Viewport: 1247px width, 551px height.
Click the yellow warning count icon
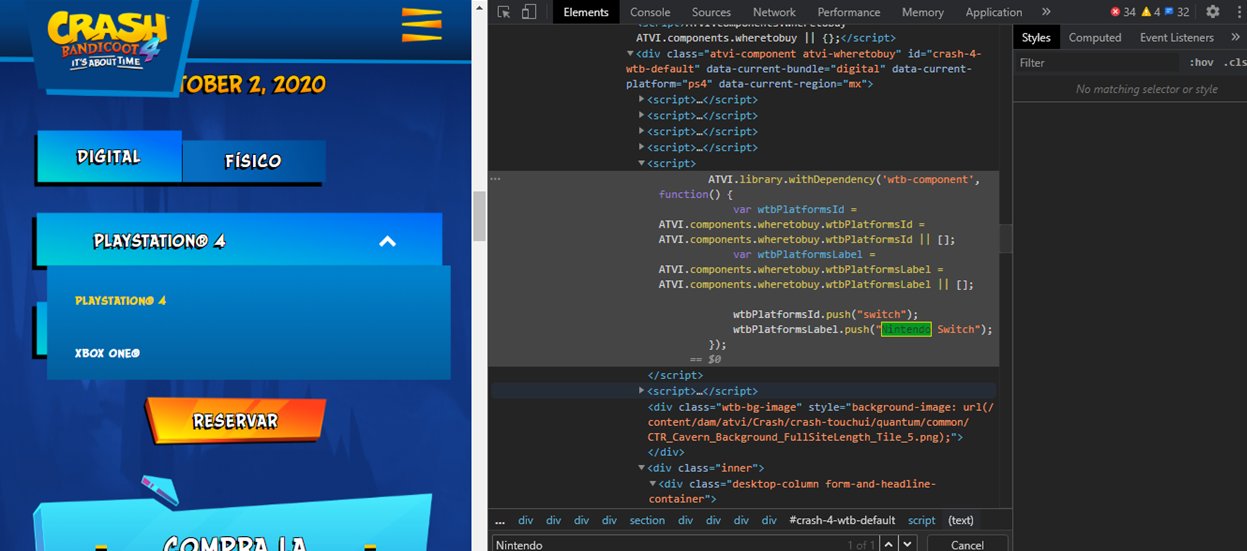(x=1147, y=12)
